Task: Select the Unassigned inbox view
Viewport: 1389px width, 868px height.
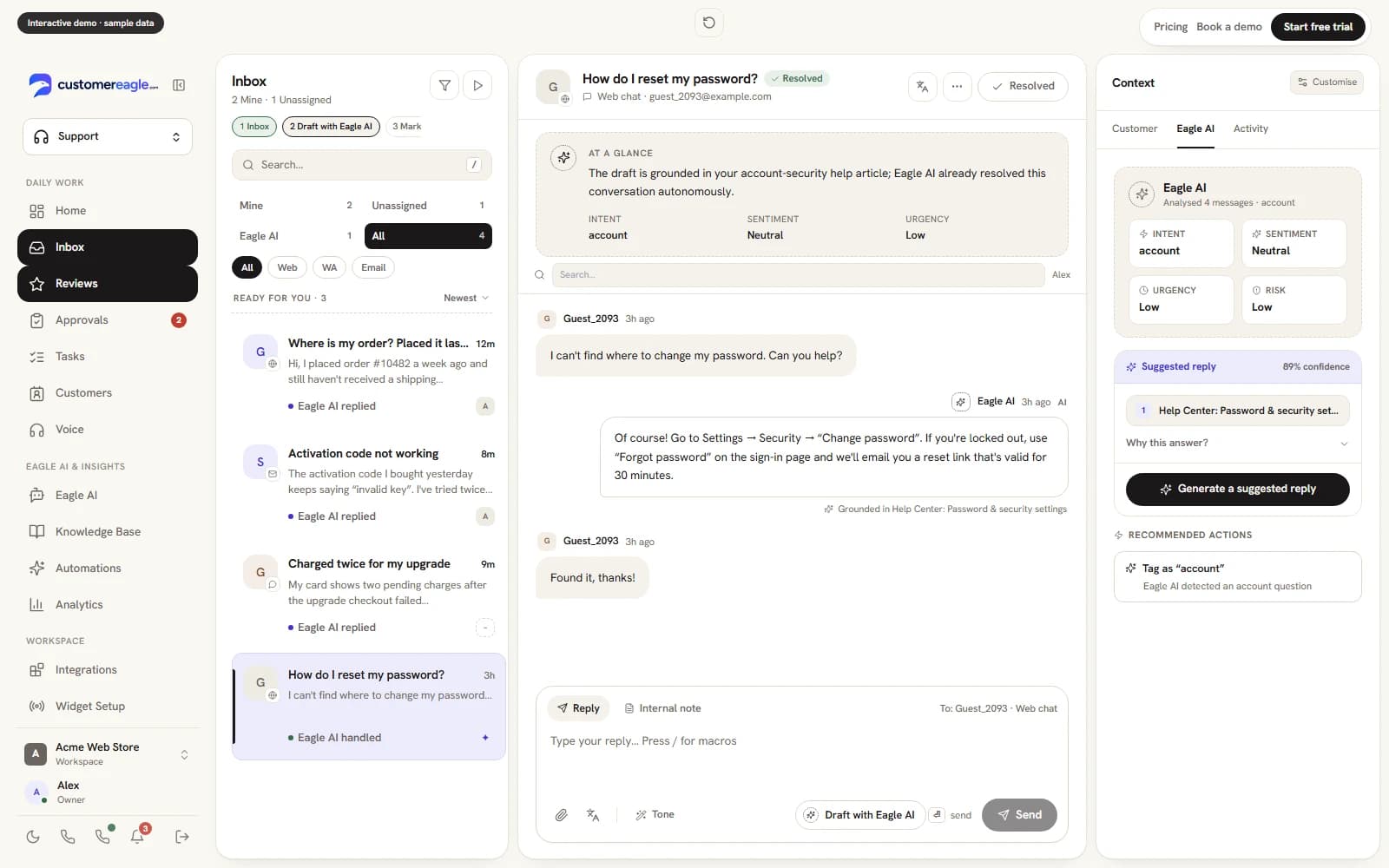Action: 428,206
